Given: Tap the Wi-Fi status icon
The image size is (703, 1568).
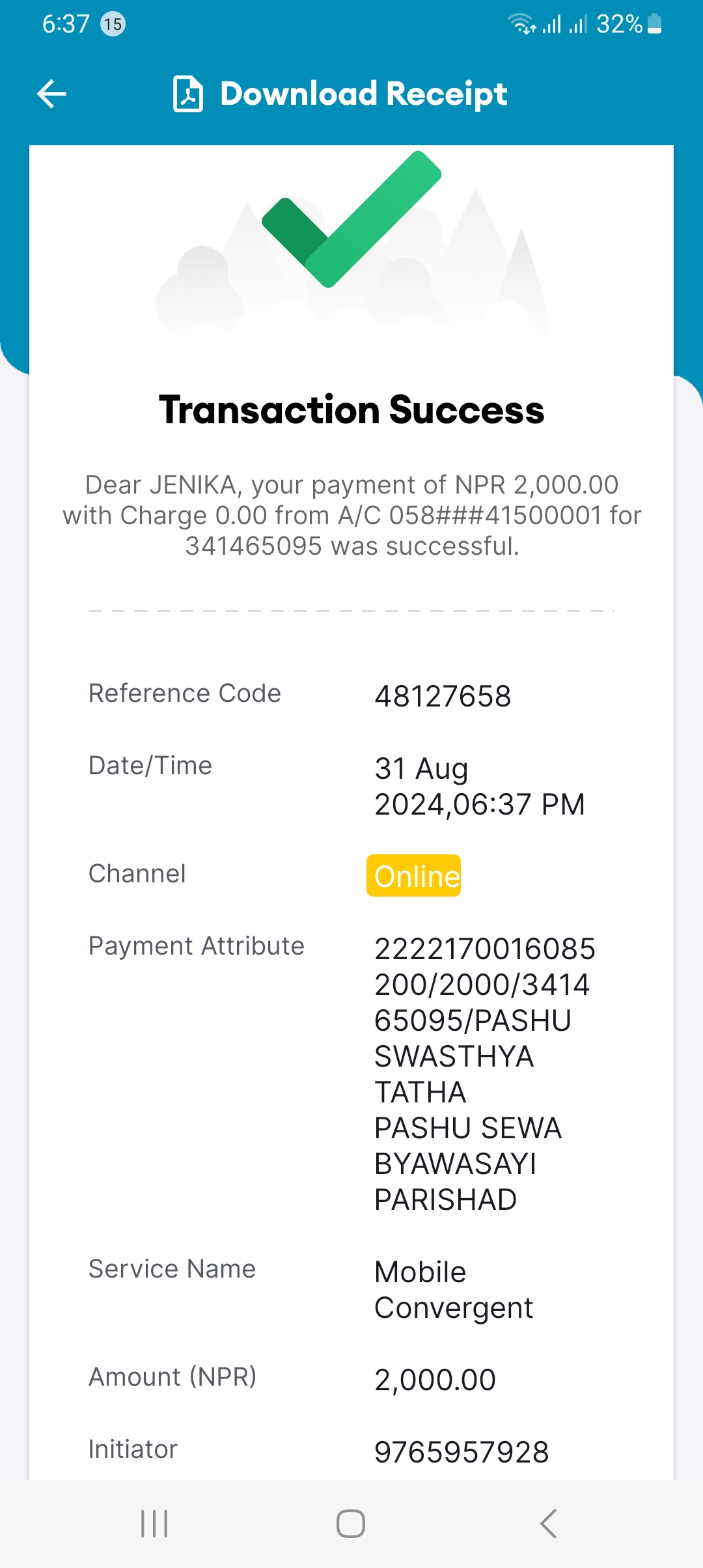Looking at the screenshot, I should coord(522,24).
